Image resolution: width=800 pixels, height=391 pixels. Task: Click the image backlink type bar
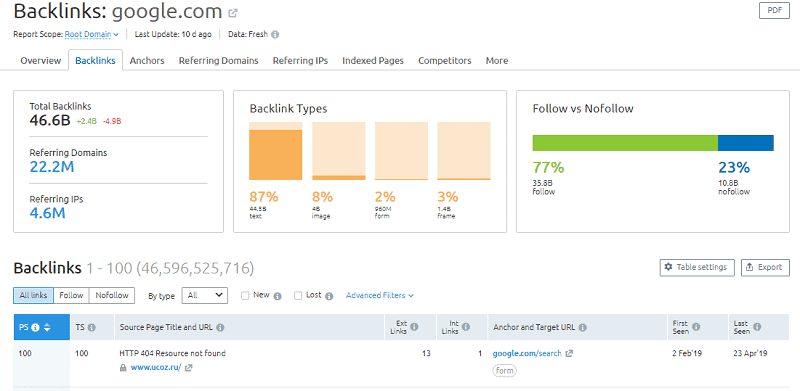tap(339, 151)
